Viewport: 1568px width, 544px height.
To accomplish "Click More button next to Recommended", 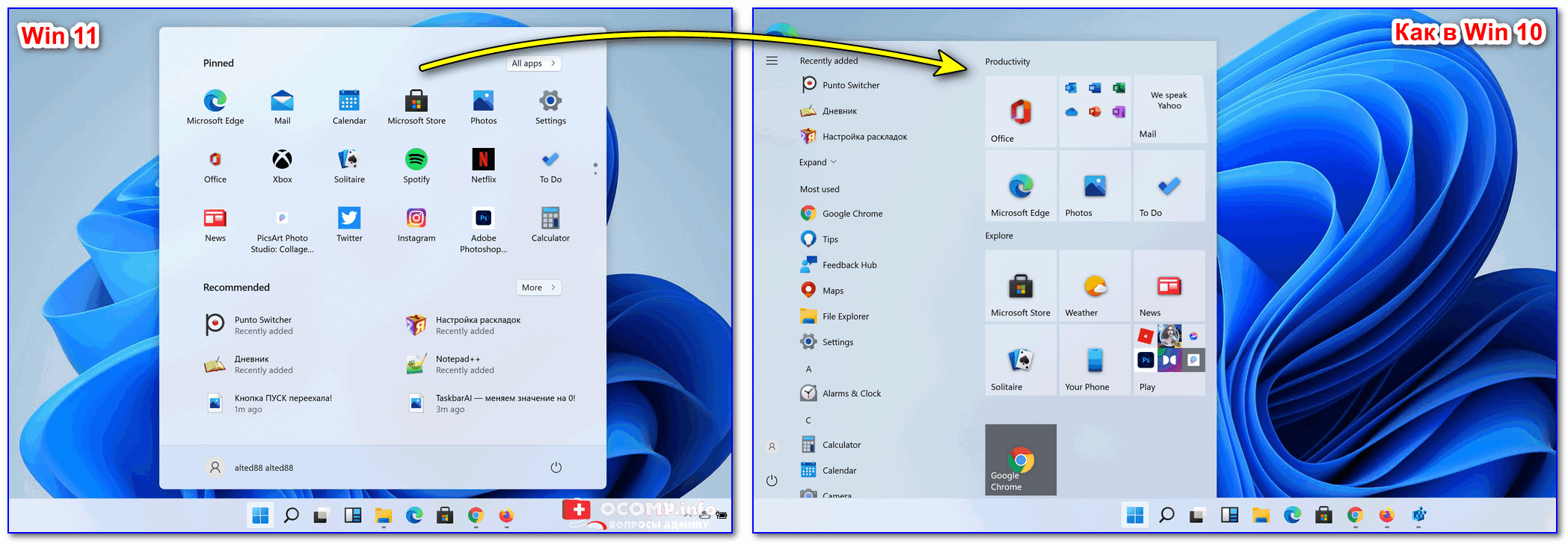I will (538, 288).
